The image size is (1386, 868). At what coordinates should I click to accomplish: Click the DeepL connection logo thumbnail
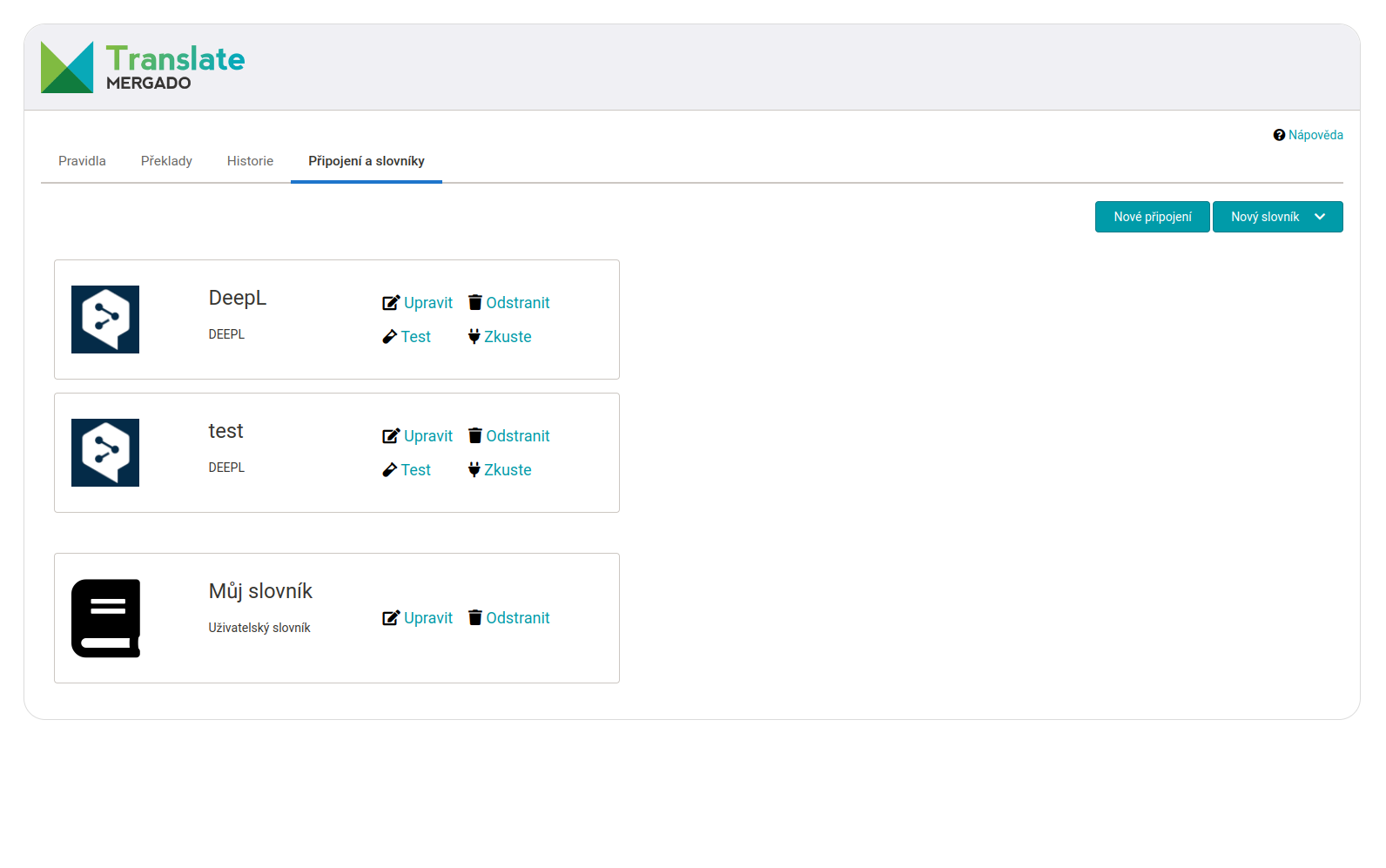[x=105, y=320]
